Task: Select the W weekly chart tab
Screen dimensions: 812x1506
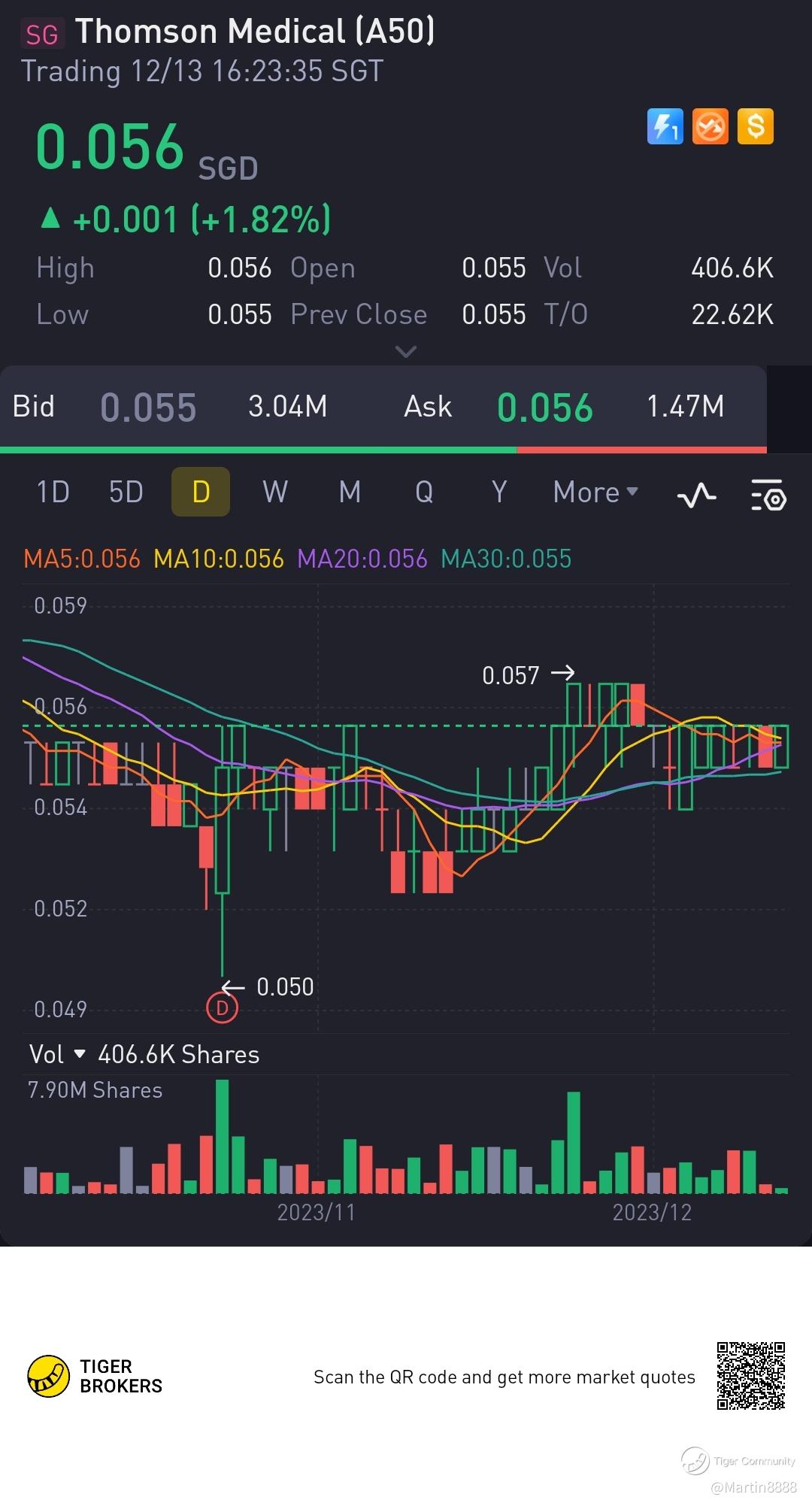Action: (275, 492)
